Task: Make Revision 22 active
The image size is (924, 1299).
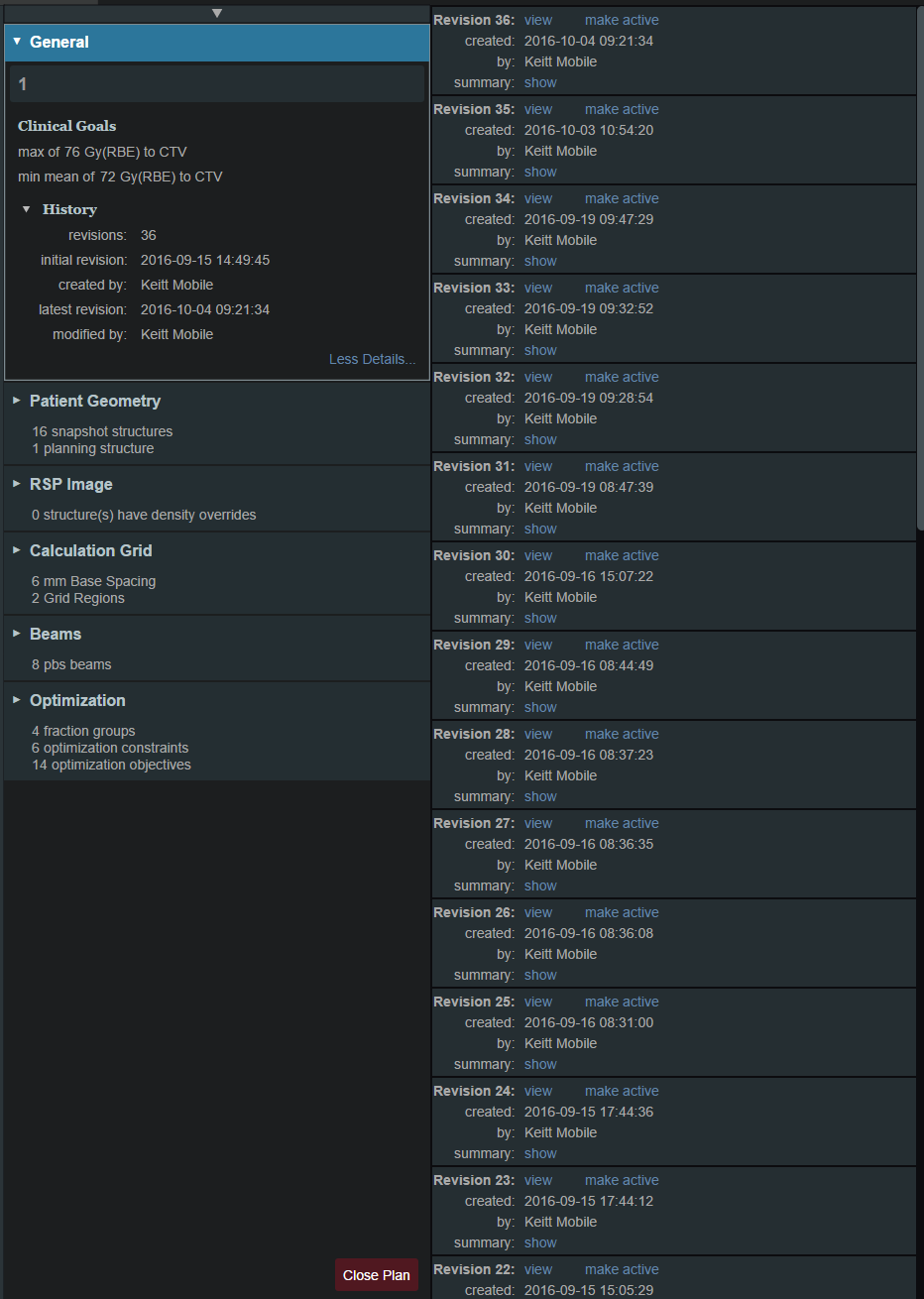Action: 622,1269
